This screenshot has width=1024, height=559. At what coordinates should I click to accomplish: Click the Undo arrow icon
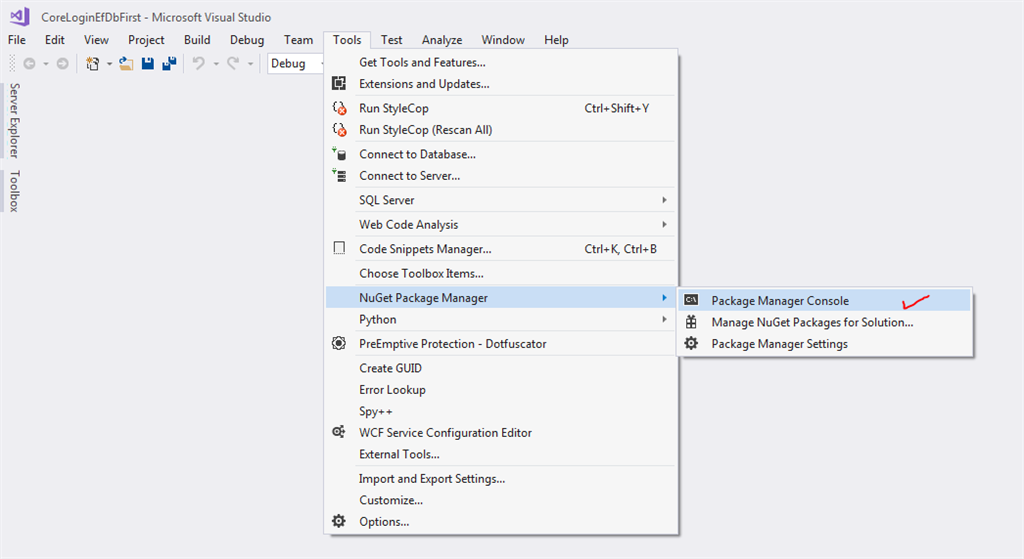click(198, 64)
